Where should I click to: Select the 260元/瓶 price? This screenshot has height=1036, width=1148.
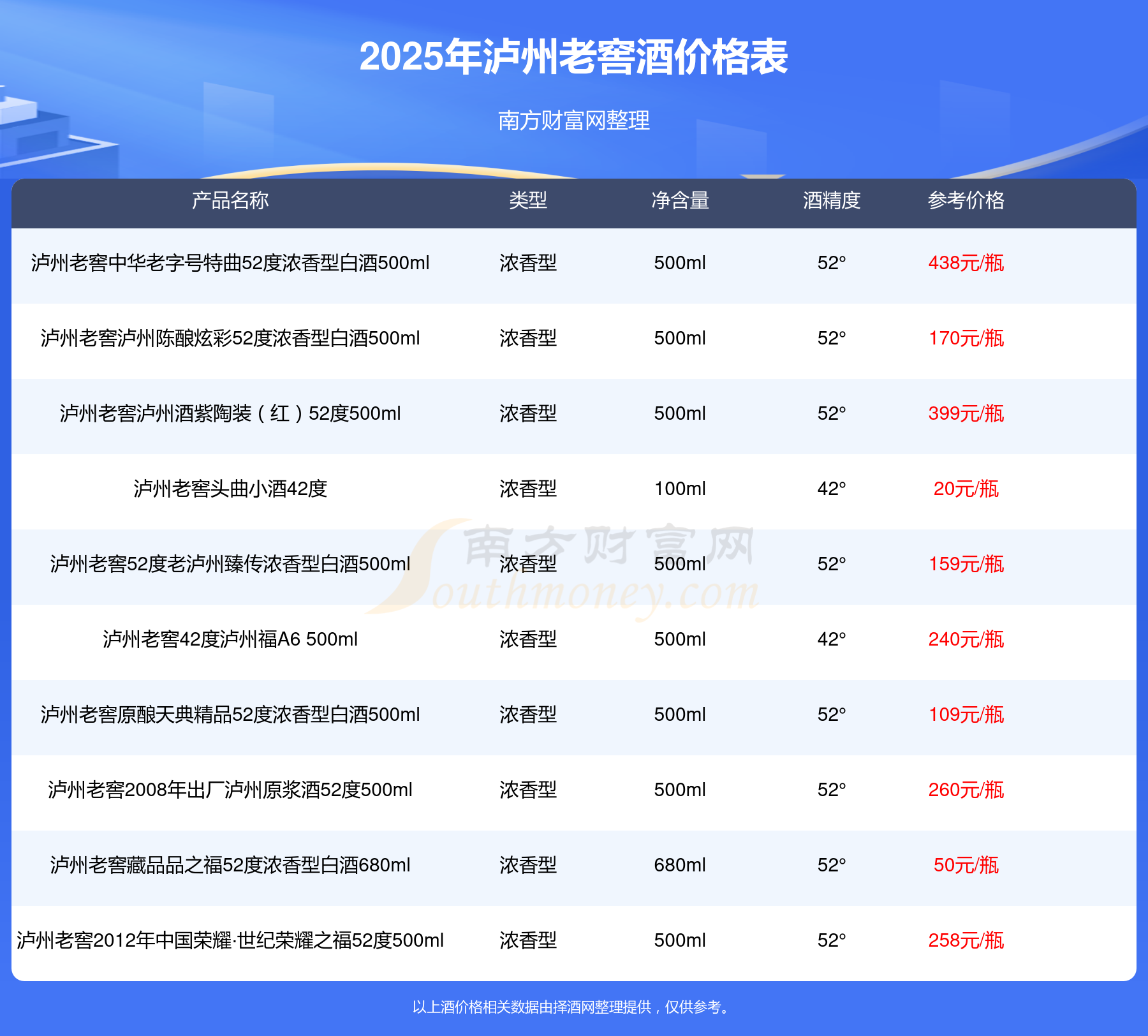click(966, 790)
